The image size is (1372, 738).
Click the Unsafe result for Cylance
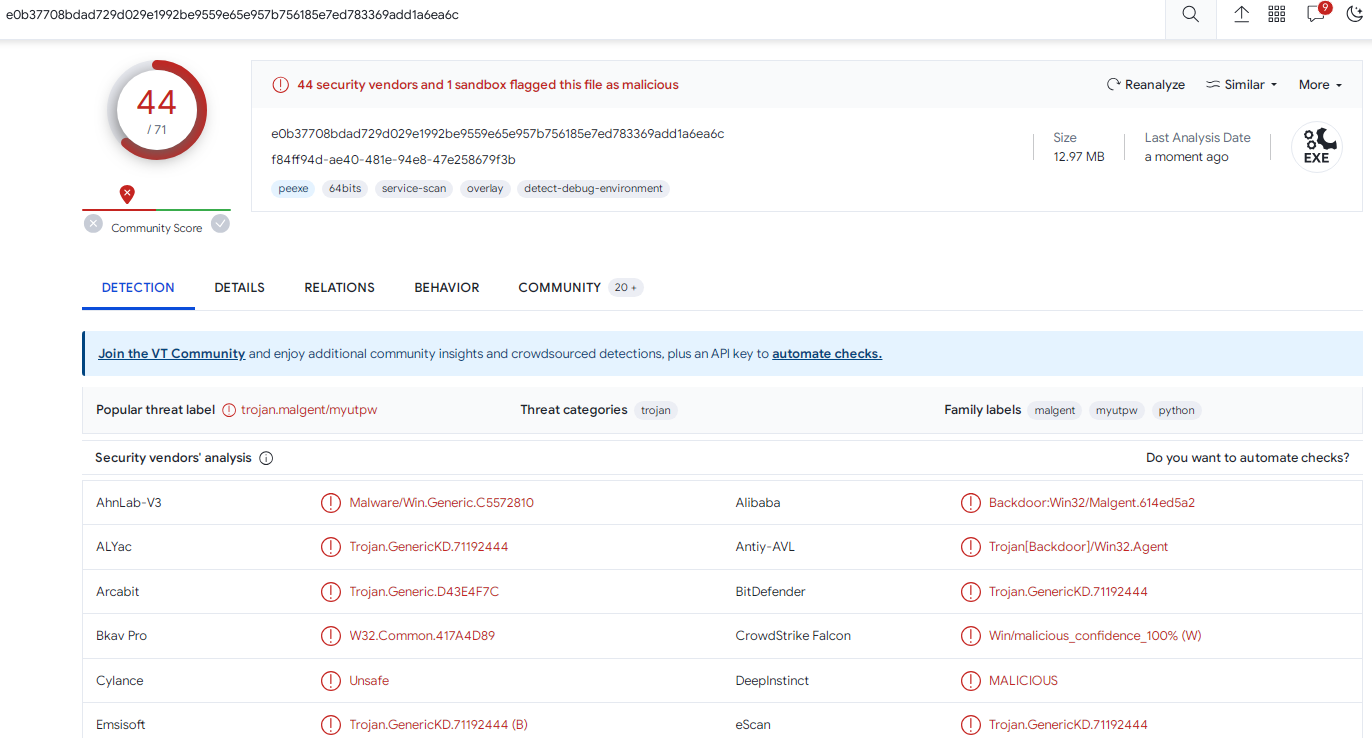click(x=369, y=681)
